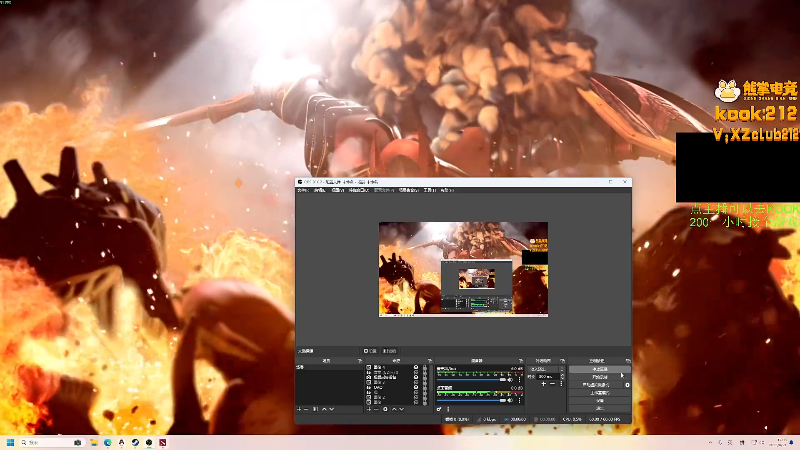This screenshot has height=450, width=800.
Task: Mute the 桌面音频 speaker icon
Action: [x=510, y=400]
